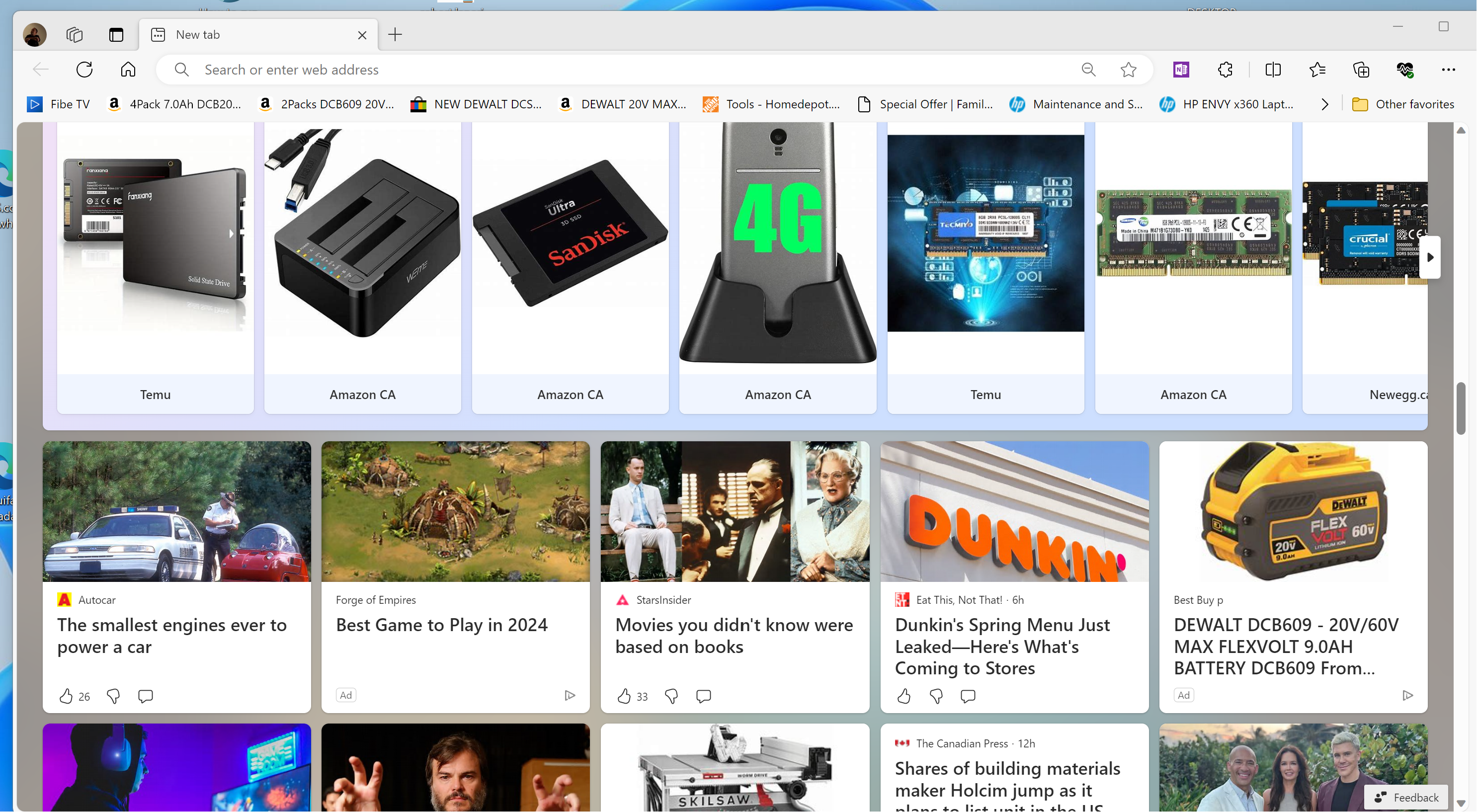Go to the home page icon
This screenshot has height=812, width=1477.
point(128,70)
